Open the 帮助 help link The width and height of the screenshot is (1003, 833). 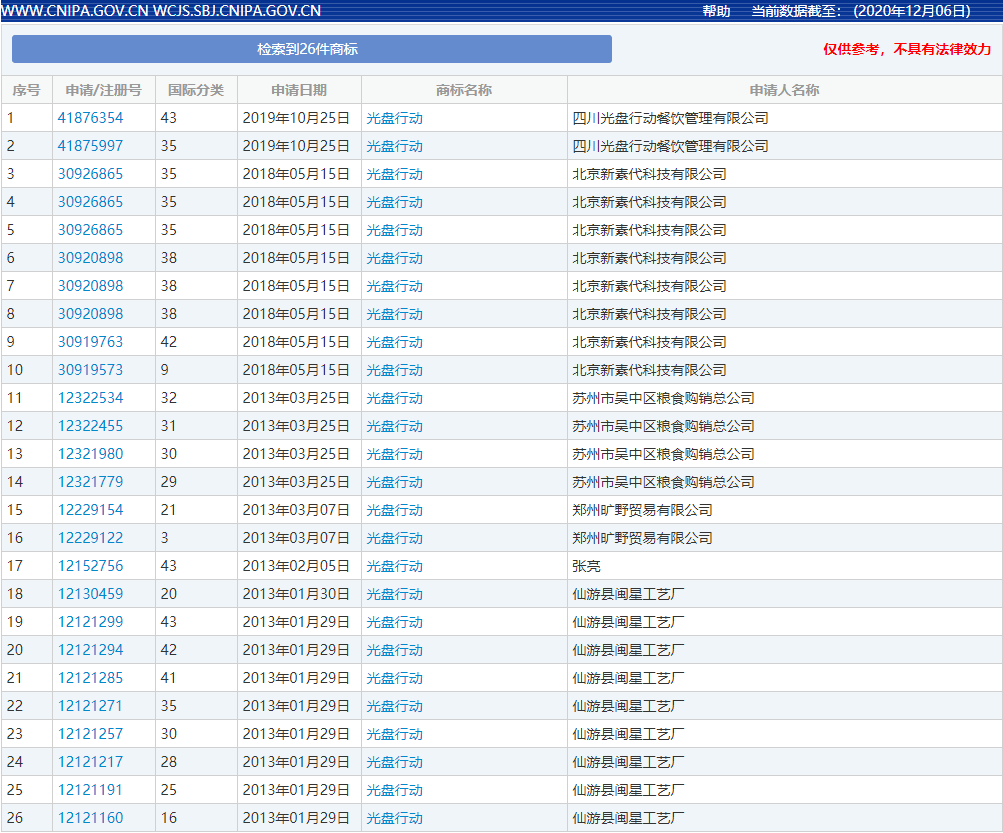click(x=716, y=11)
